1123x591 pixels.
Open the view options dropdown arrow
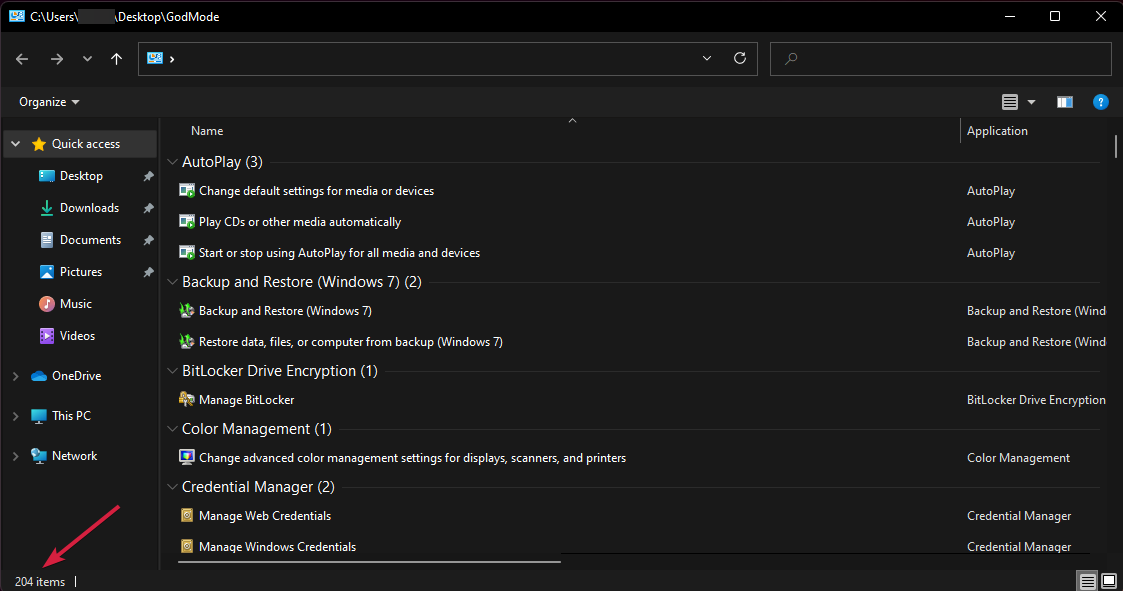coord(1031,102)
